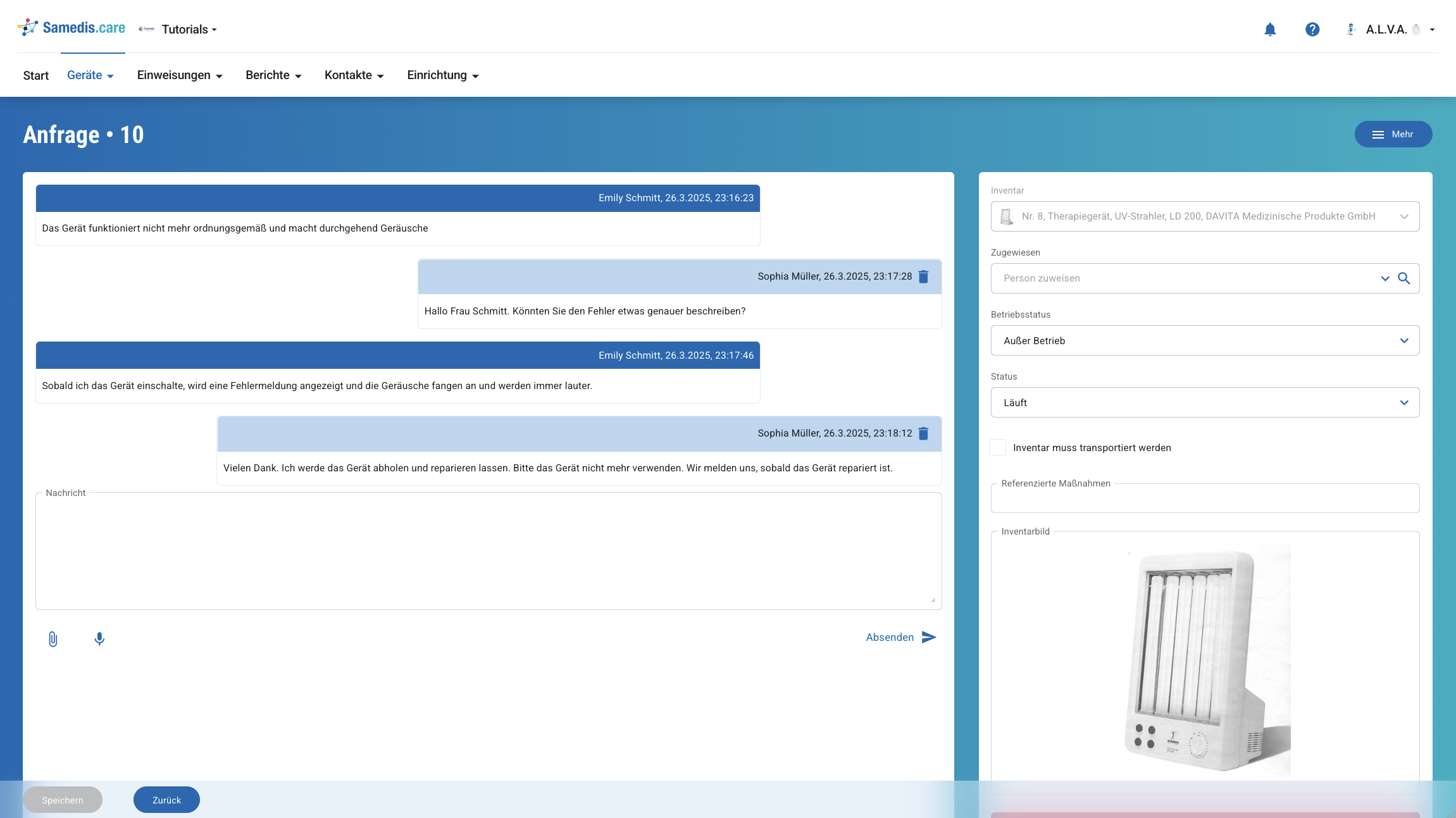
Task: Click the Tutorials organization logo
Action: click(146, 29)
